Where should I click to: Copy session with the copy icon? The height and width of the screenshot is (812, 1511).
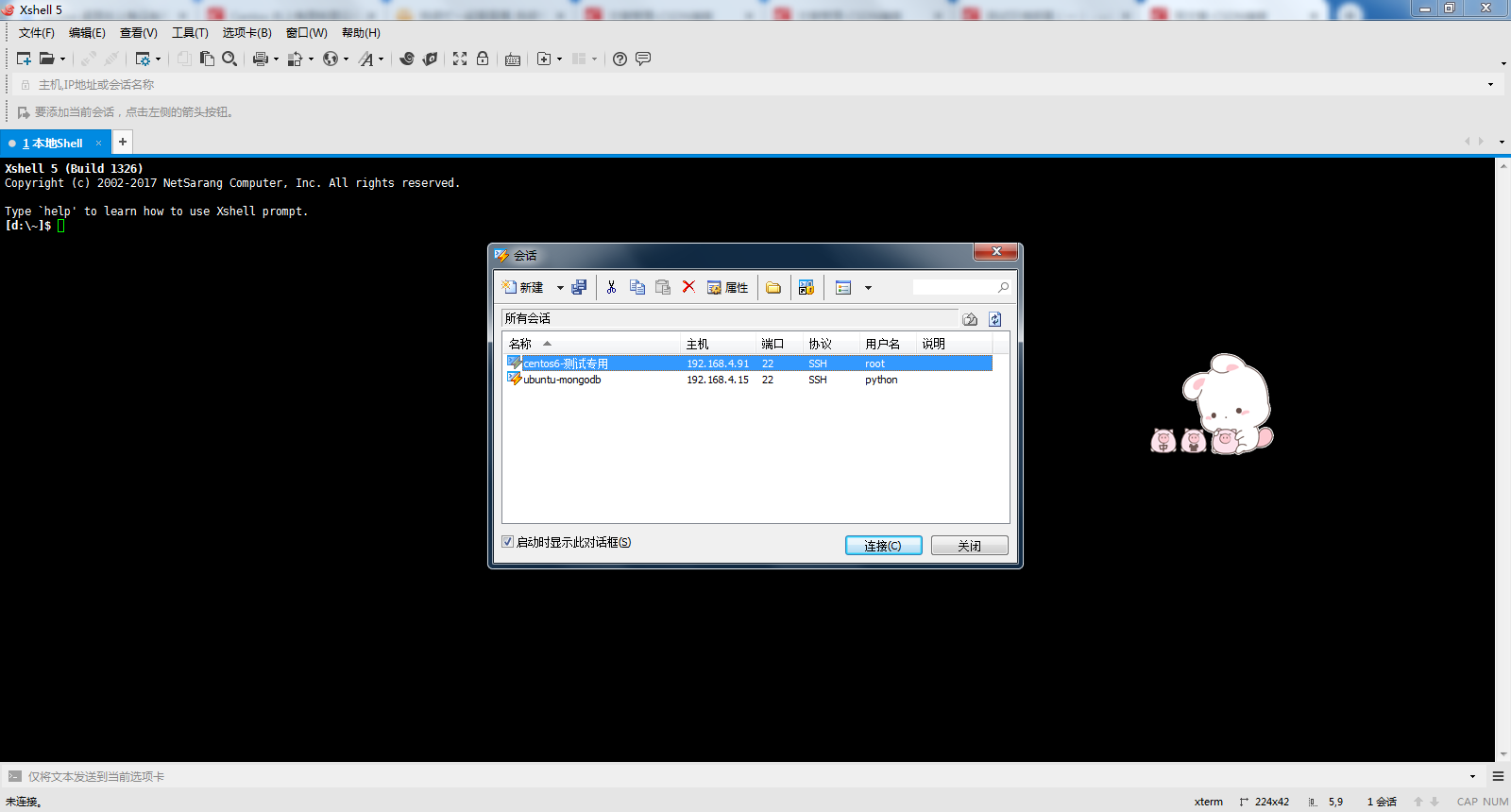coord(637,287)
